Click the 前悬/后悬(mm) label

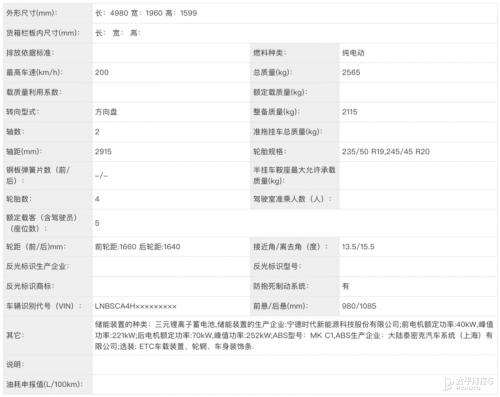[281, 306]
